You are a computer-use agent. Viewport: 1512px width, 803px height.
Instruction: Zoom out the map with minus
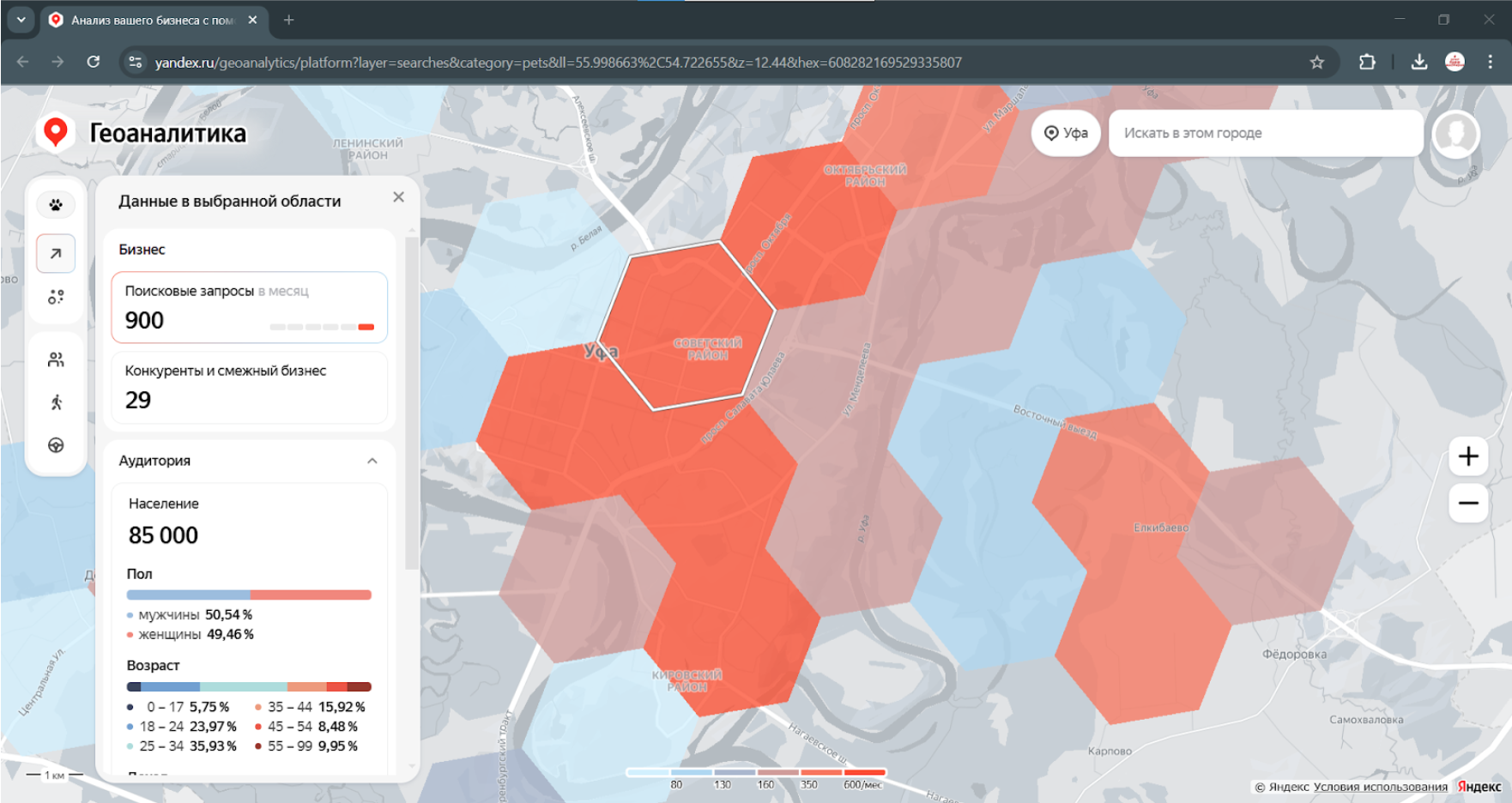1468,503
